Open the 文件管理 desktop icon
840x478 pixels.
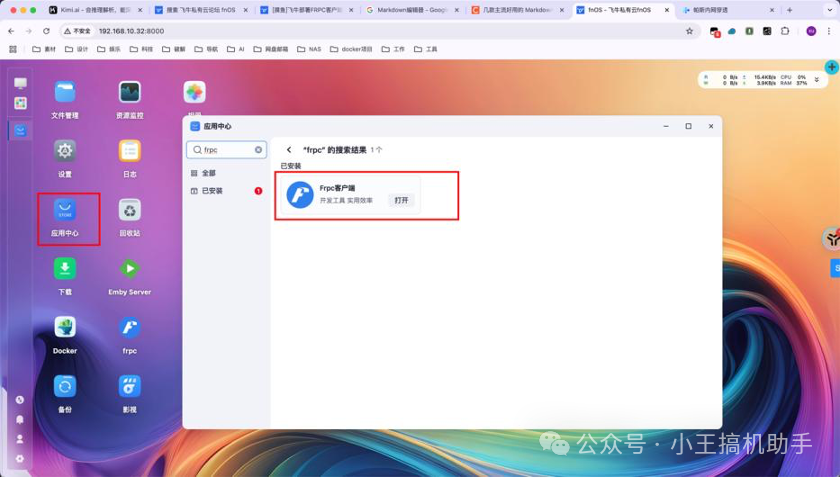point(65,93)
